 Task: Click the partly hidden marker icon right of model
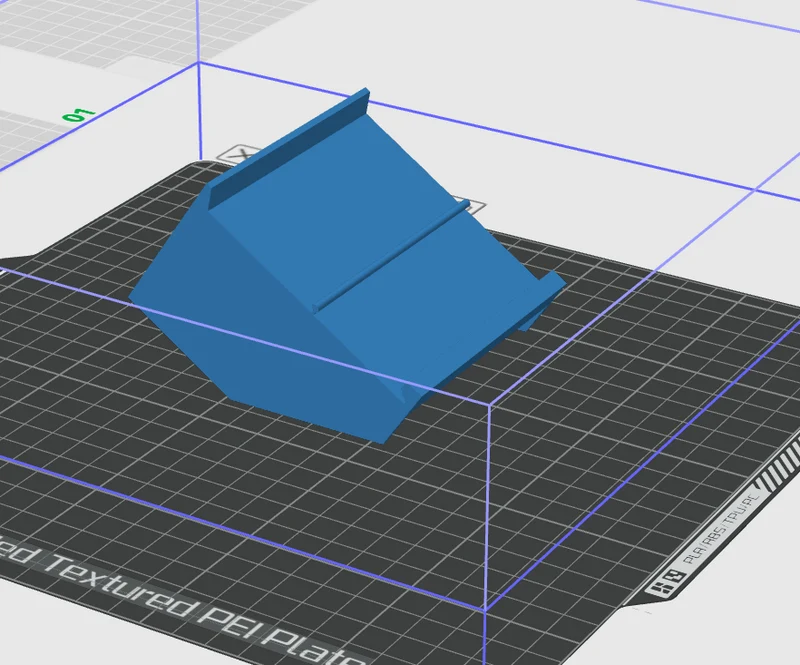click(x=476, y=206)
